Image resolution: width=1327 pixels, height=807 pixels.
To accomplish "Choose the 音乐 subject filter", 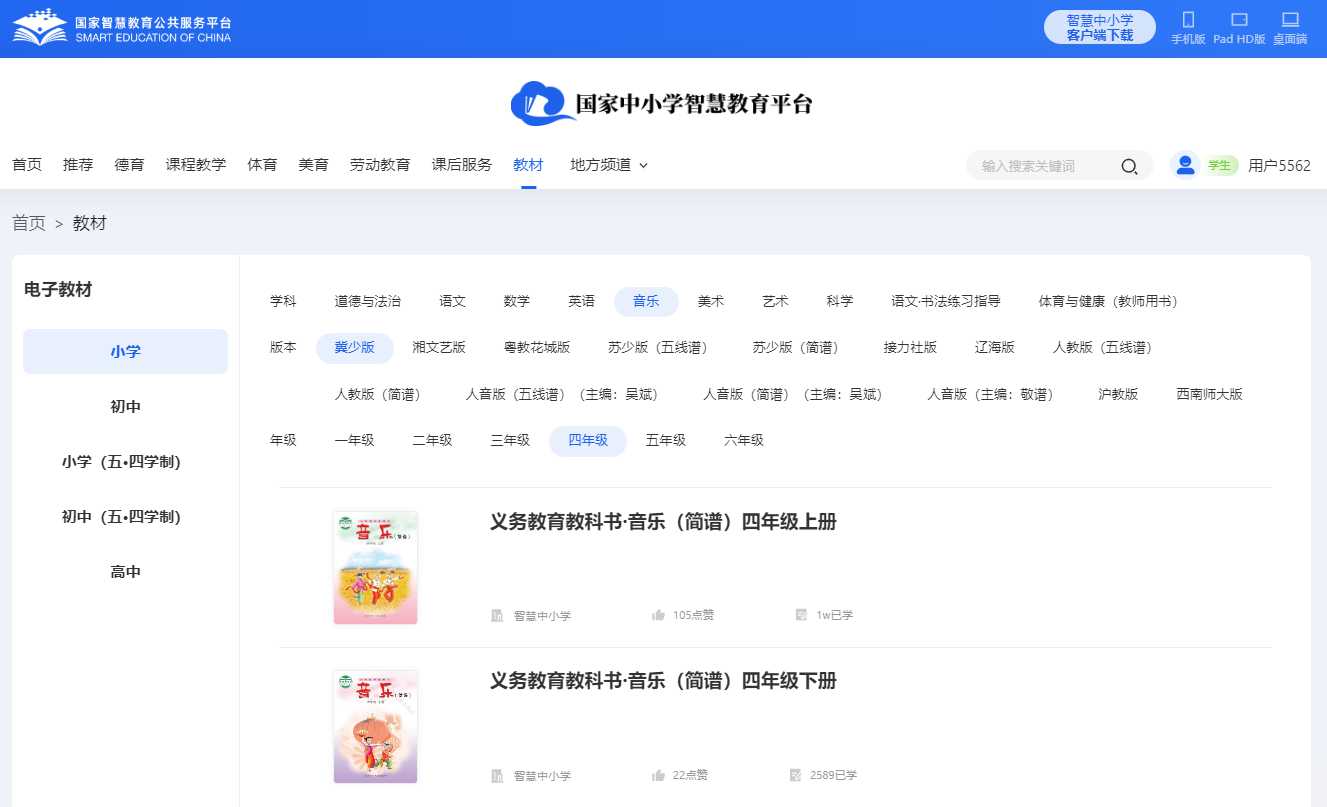I will (x=646, y=301).
